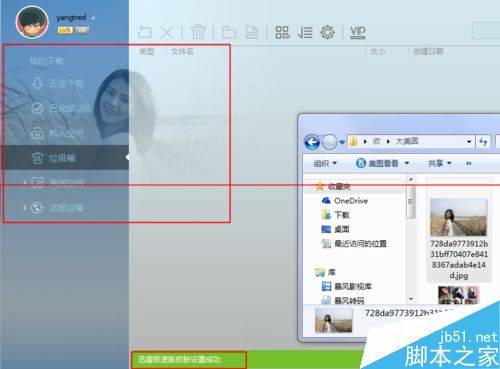Click the document file icon in toolbar

(252, 32)
